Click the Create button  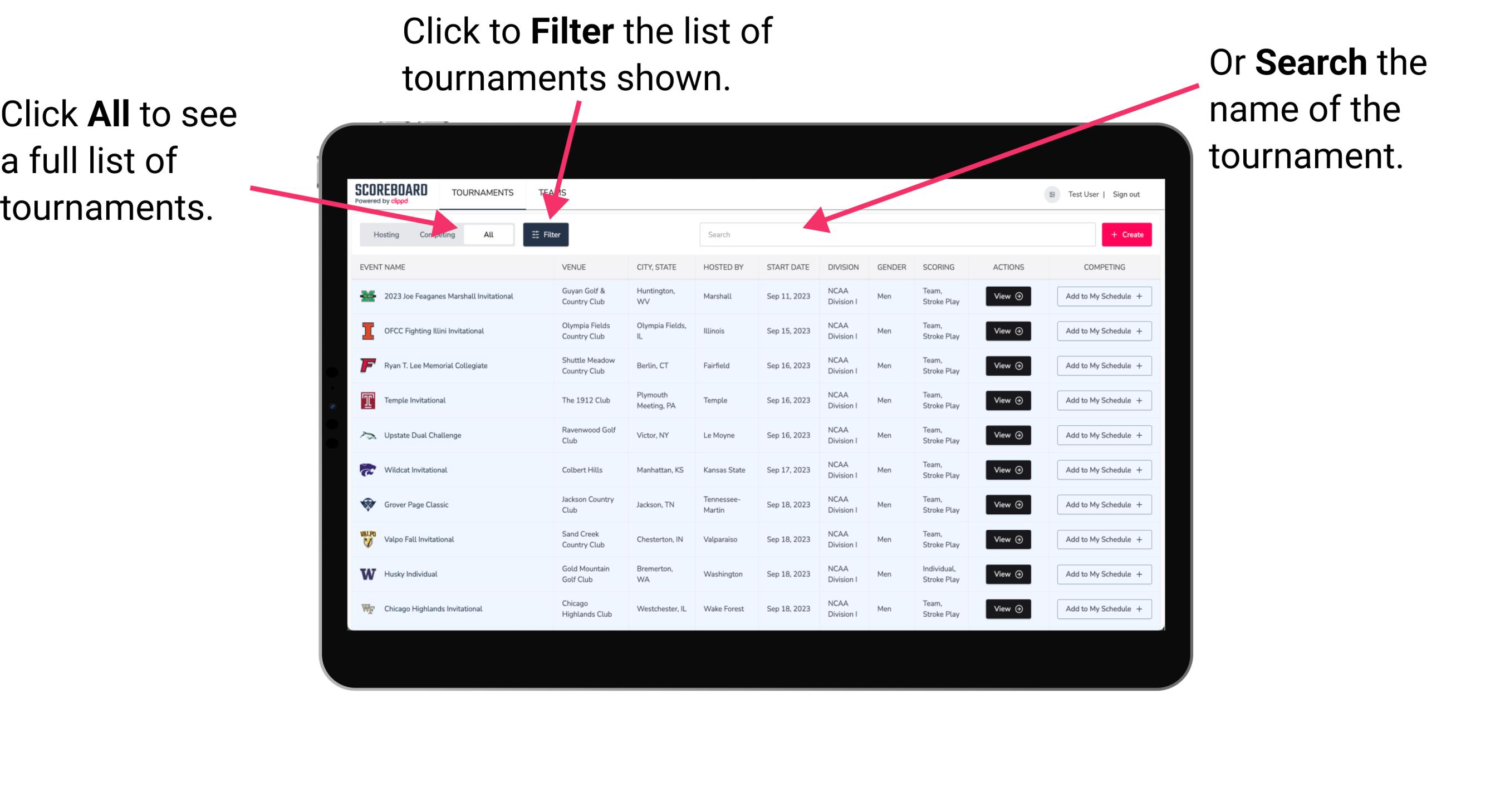tap(1127, 234)
